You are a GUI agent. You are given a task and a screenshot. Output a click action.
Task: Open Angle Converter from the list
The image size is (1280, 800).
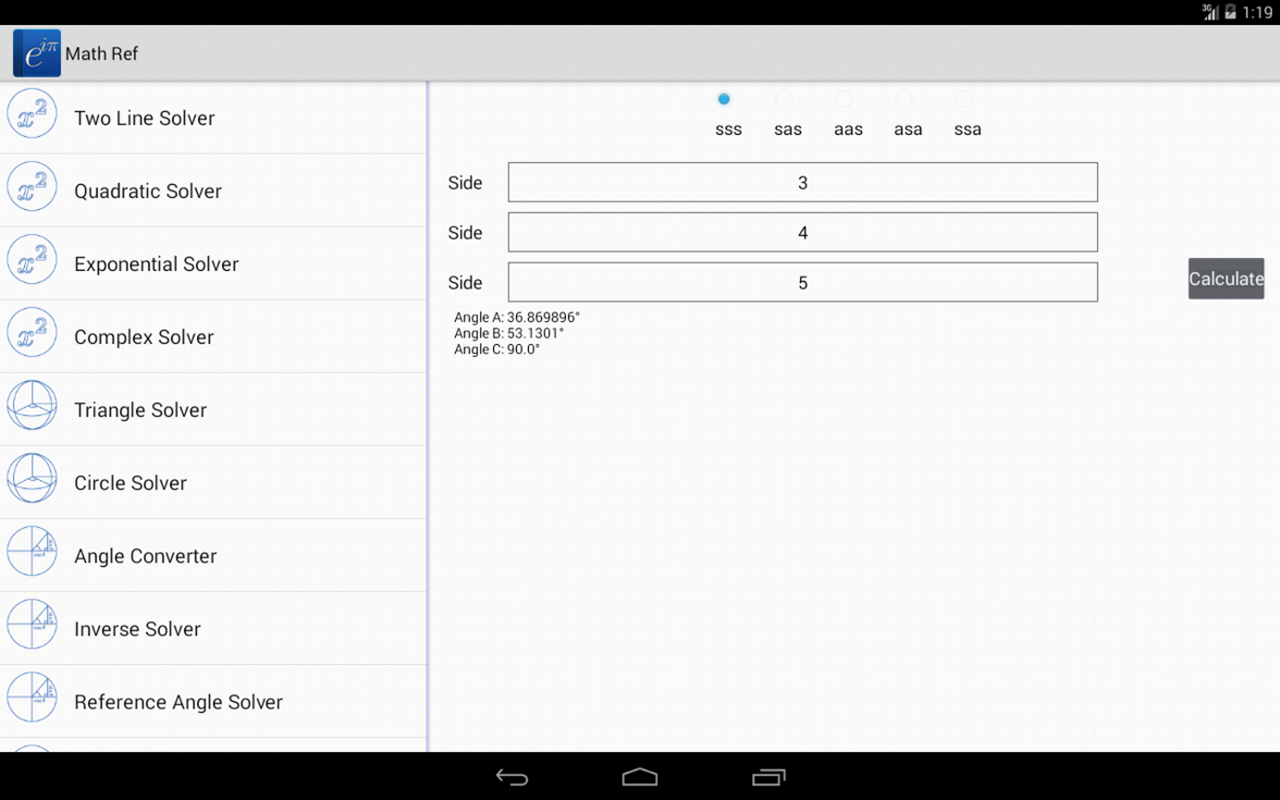(213, 555)
